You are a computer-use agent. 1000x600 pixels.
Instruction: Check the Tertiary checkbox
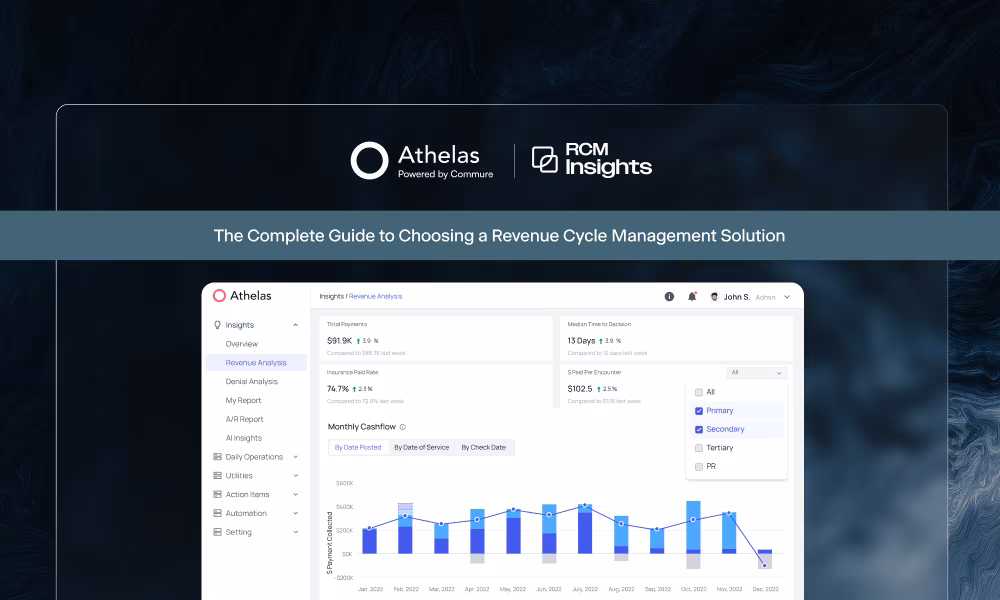699,448
